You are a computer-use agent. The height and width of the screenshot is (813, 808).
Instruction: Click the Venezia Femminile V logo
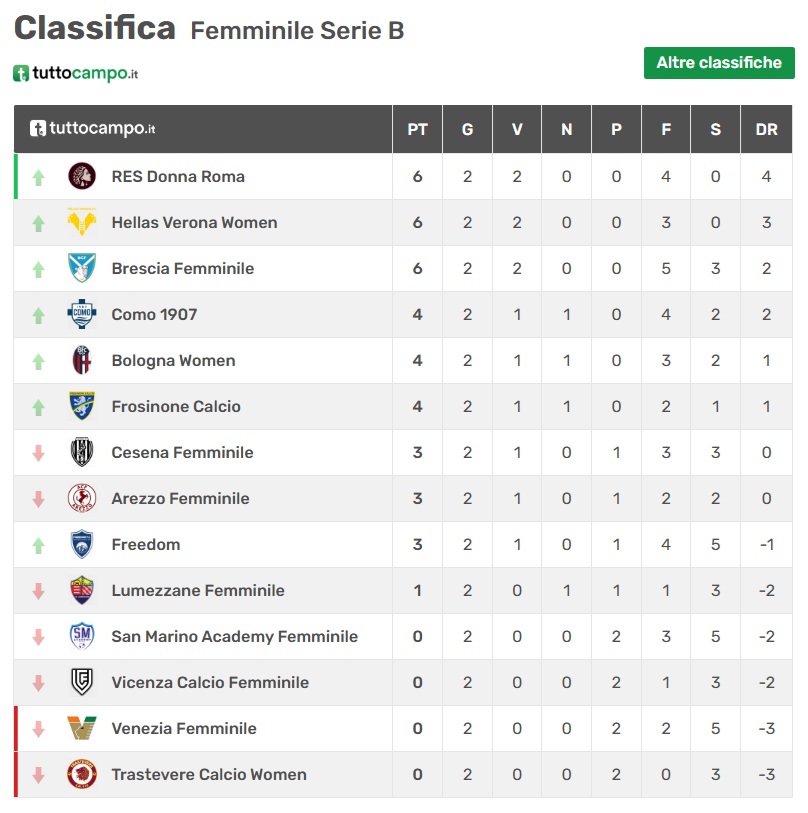pos(82,727)
